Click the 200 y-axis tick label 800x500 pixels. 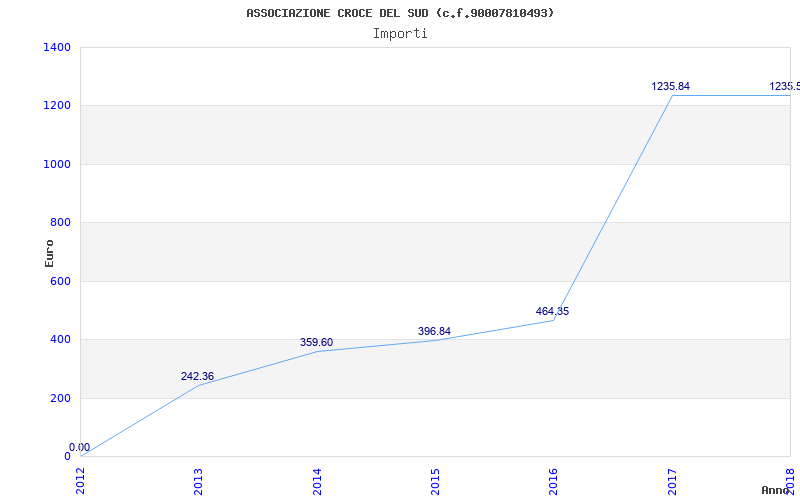pyautogui.click(x=60, y=398)
